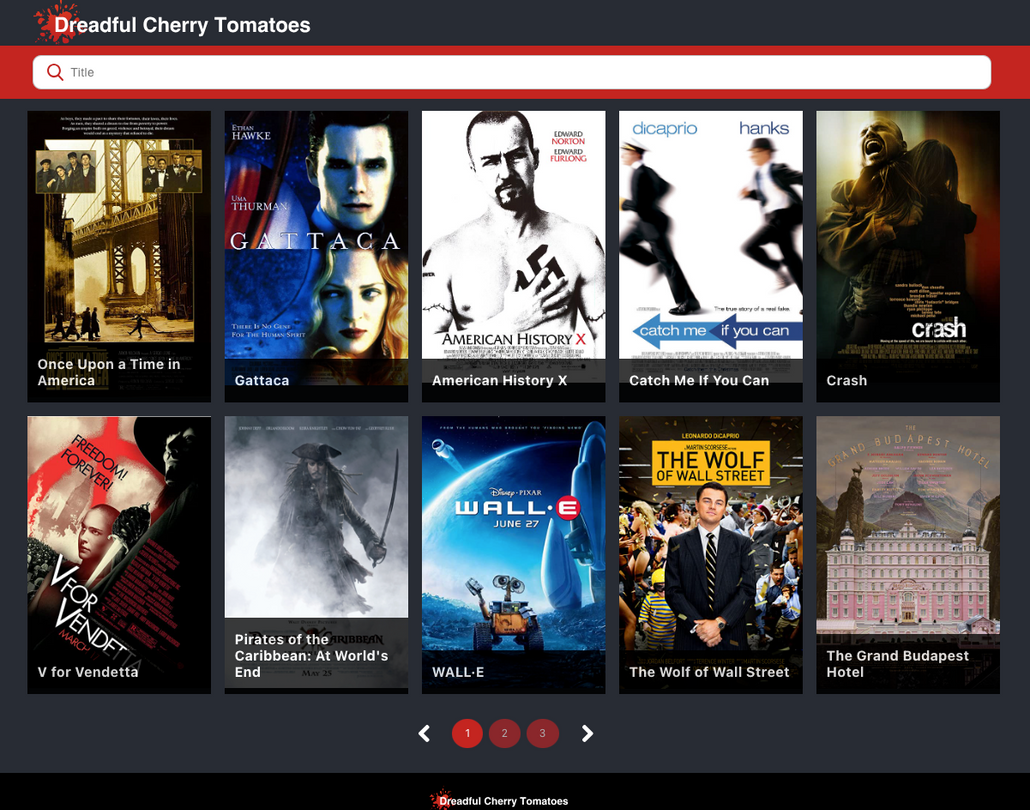The width and height of the screenshot is (1030, 810).
Task: Click the magnifying glass search icon
Action: tap(55, 72)
